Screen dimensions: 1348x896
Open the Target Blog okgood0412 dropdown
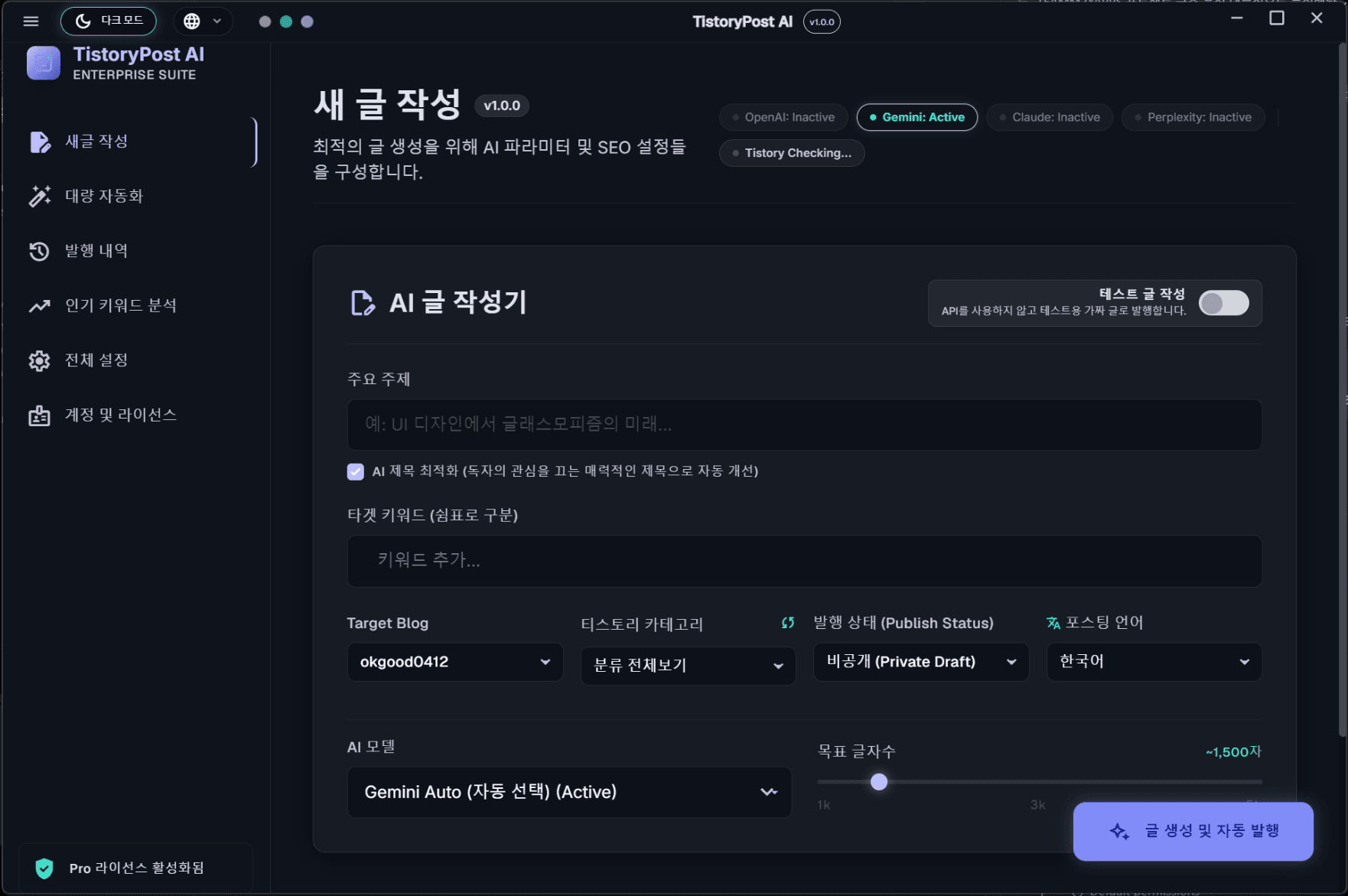455,662
